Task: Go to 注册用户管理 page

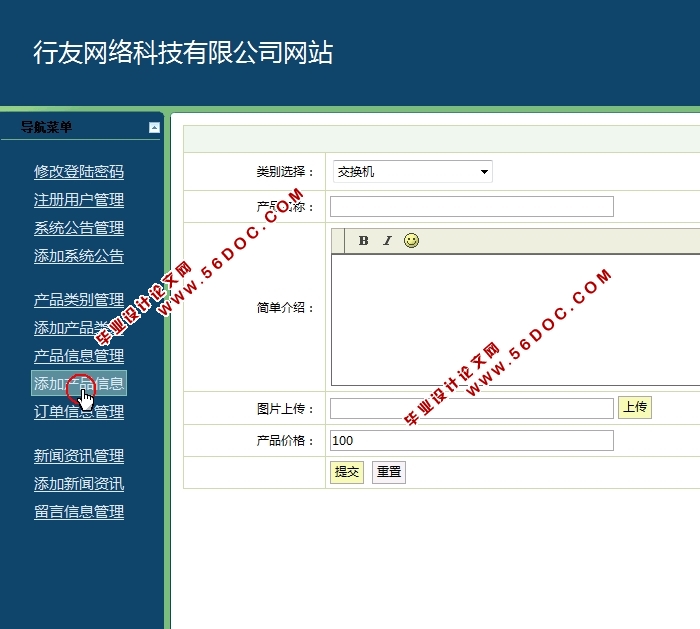Action: 79,200
